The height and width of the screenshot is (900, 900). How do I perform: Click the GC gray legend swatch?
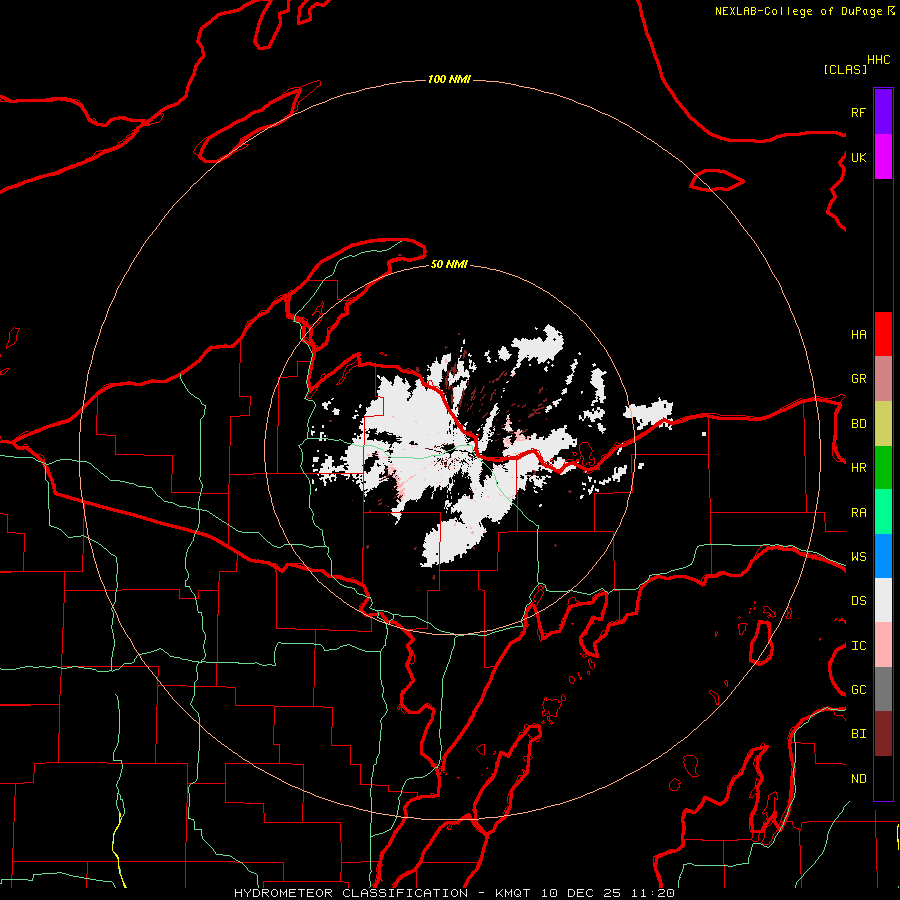pyautogui.click(x=883, y=689)
